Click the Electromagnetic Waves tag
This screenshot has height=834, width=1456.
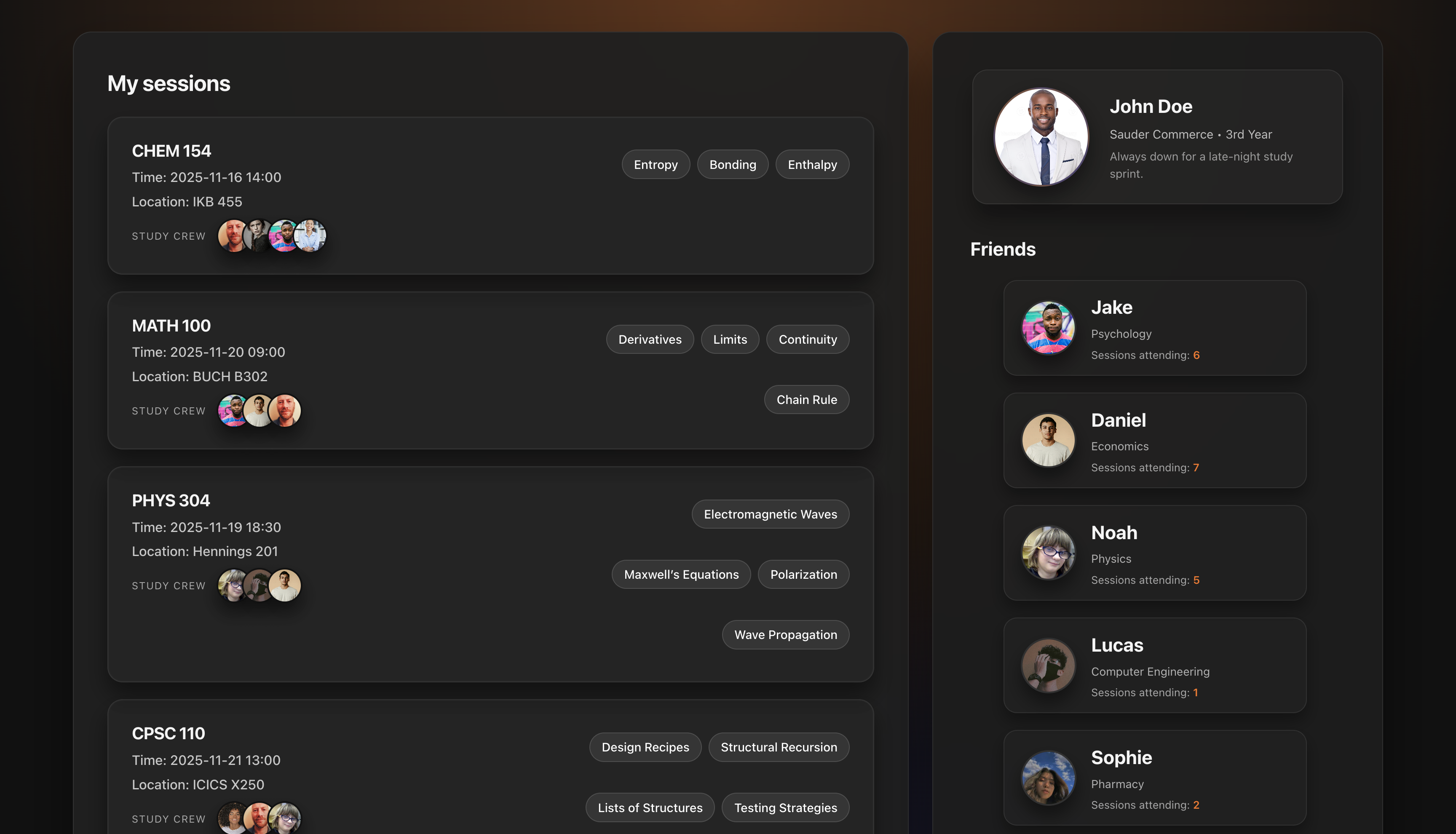770,514
